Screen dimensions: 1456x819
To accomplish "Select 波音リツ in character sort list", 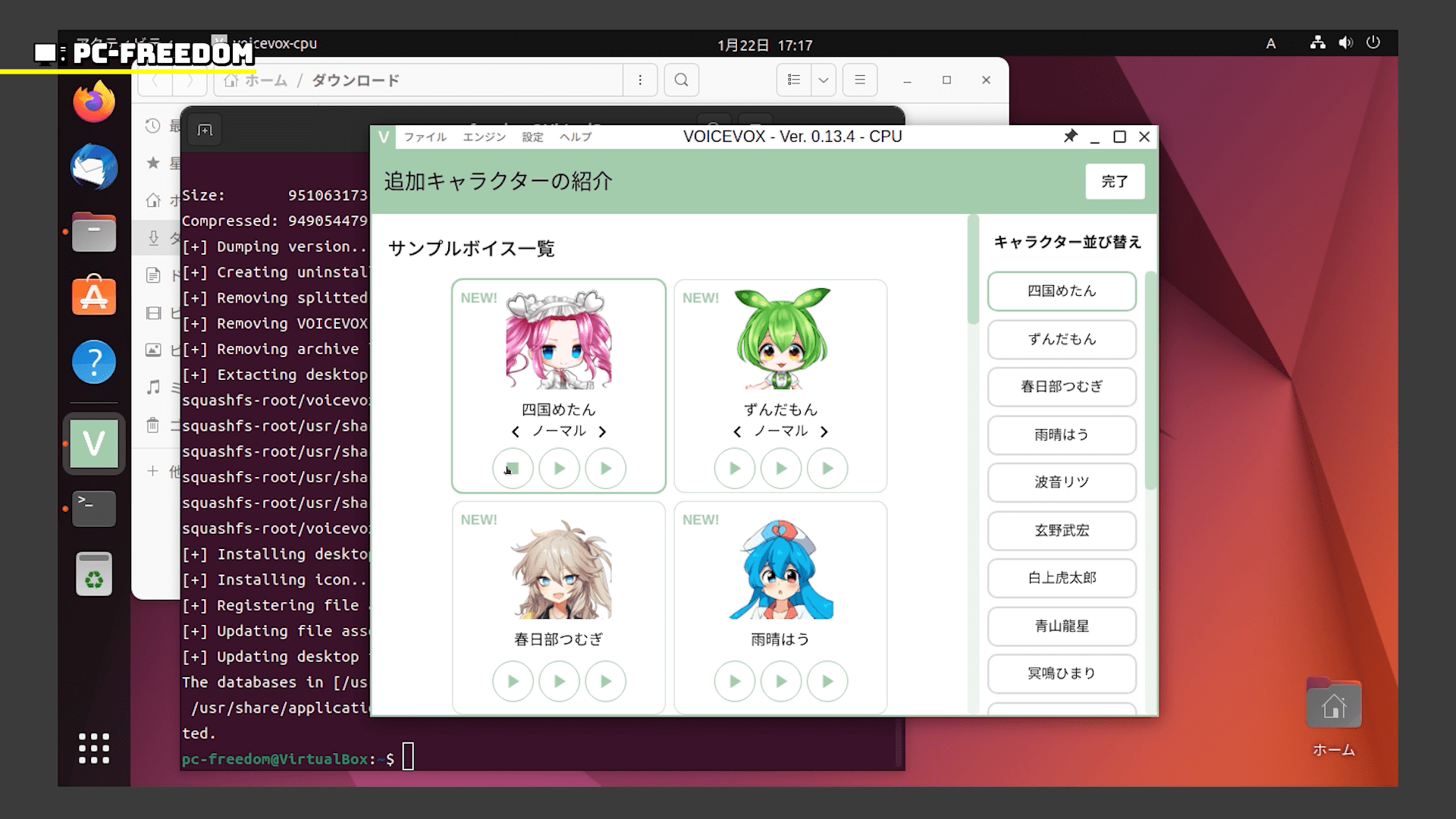I will [x=1061, y=482].
